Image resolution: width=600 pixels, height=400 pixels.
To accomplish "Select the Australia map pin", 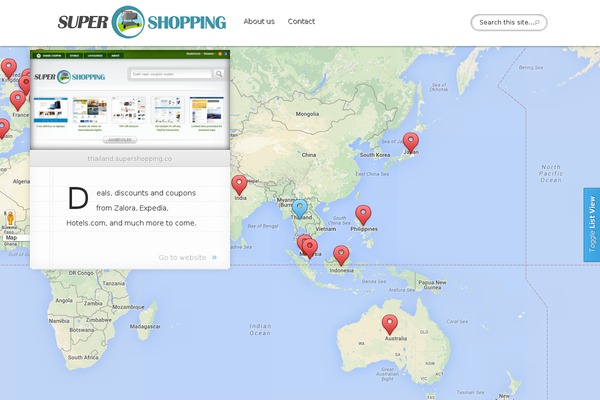I will (390, 325).
